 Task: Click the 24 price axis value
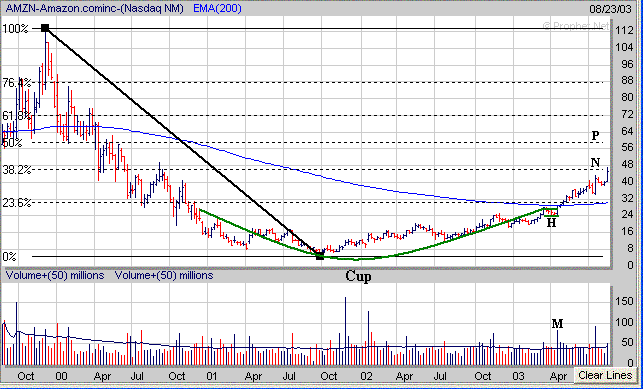(628, 214)
